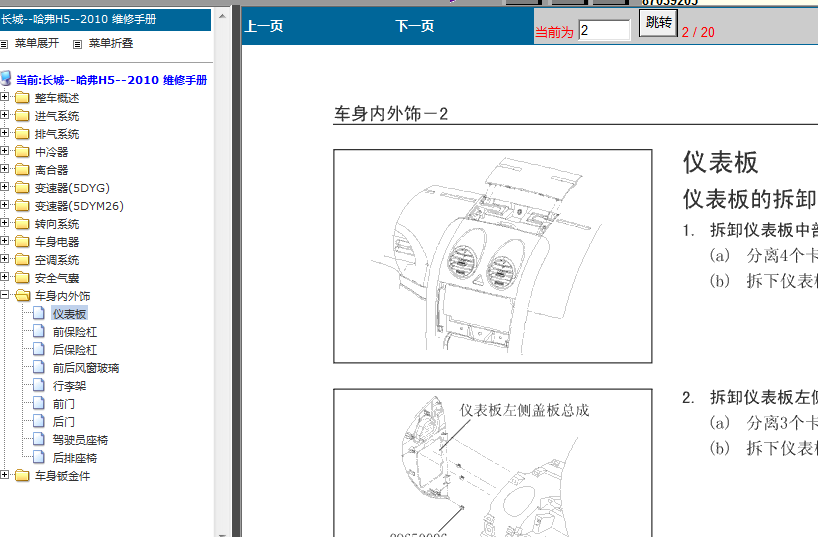Click the 后排座椅 page icon
The height and width of the screenshot is (537, 818).
point(39,457)
